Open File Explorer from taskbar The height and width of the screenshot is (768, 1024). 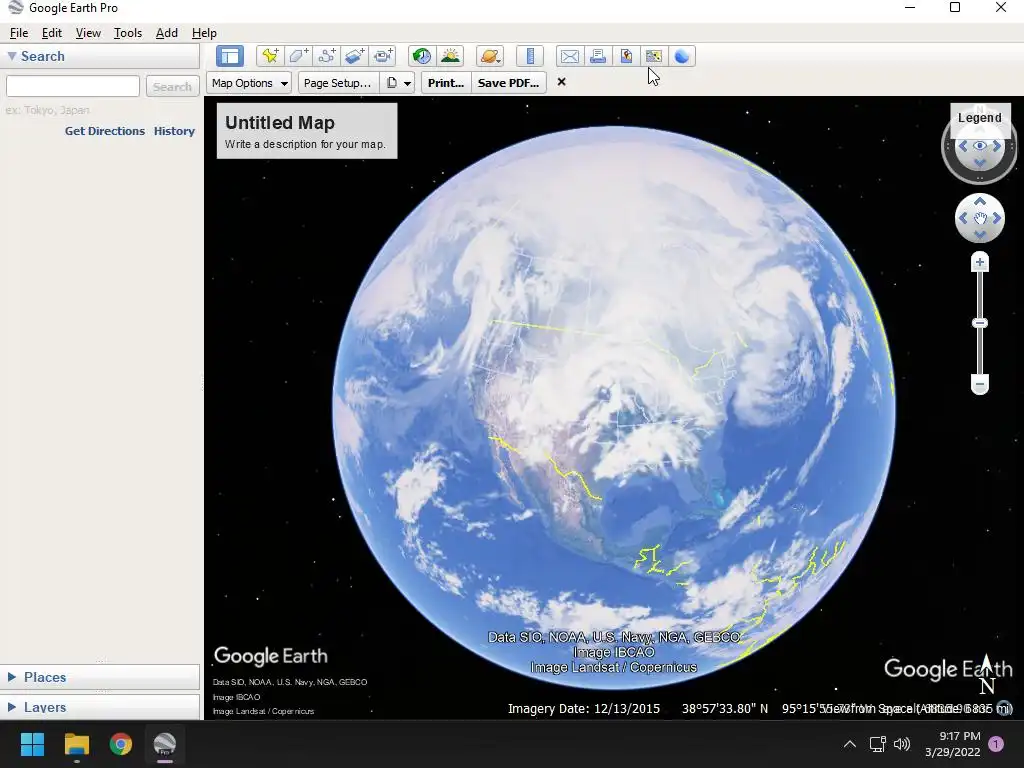pos(76,744)
